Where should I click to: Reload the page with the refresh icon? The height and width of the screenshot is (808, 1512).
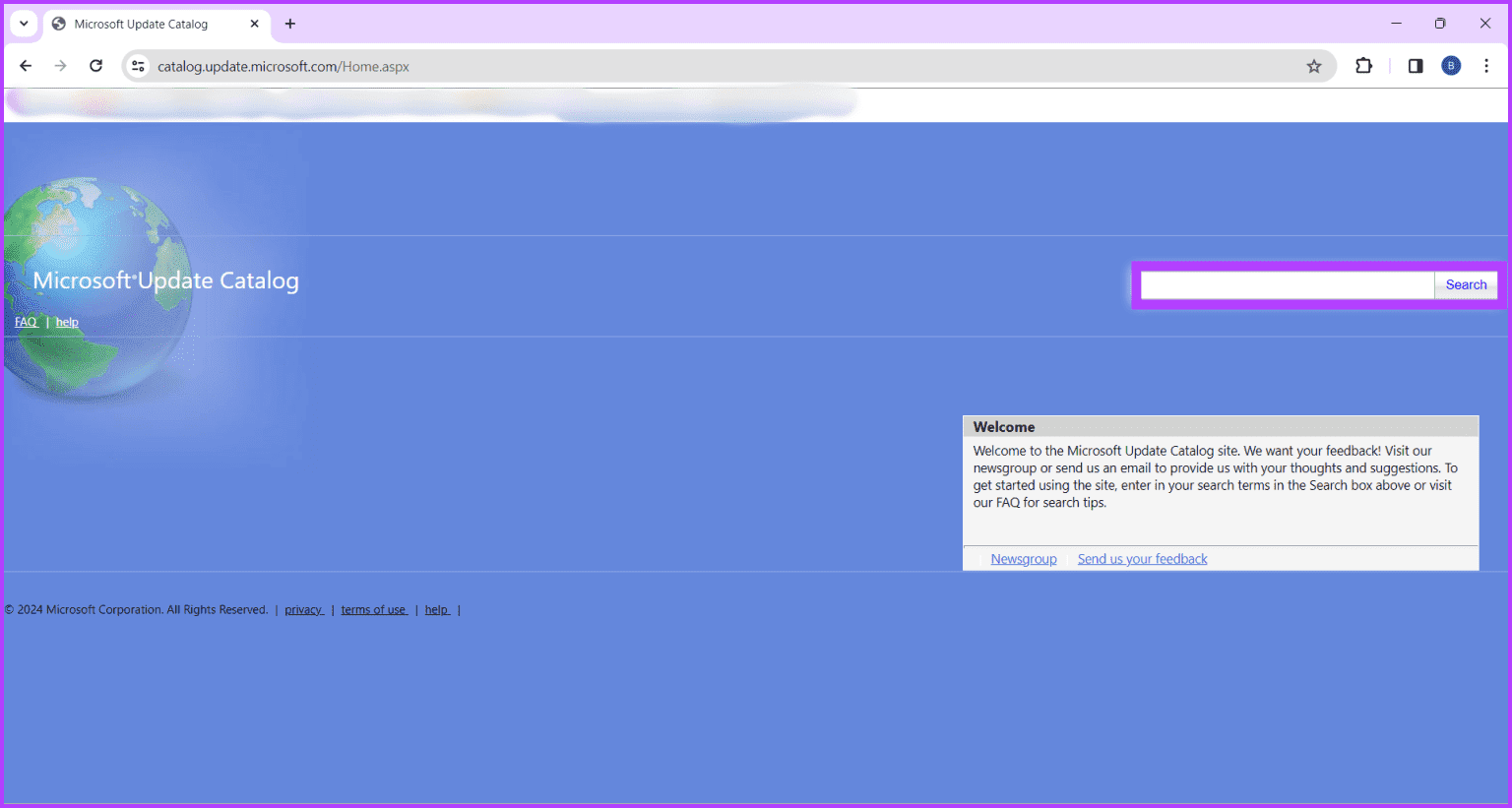pos(95,66)
